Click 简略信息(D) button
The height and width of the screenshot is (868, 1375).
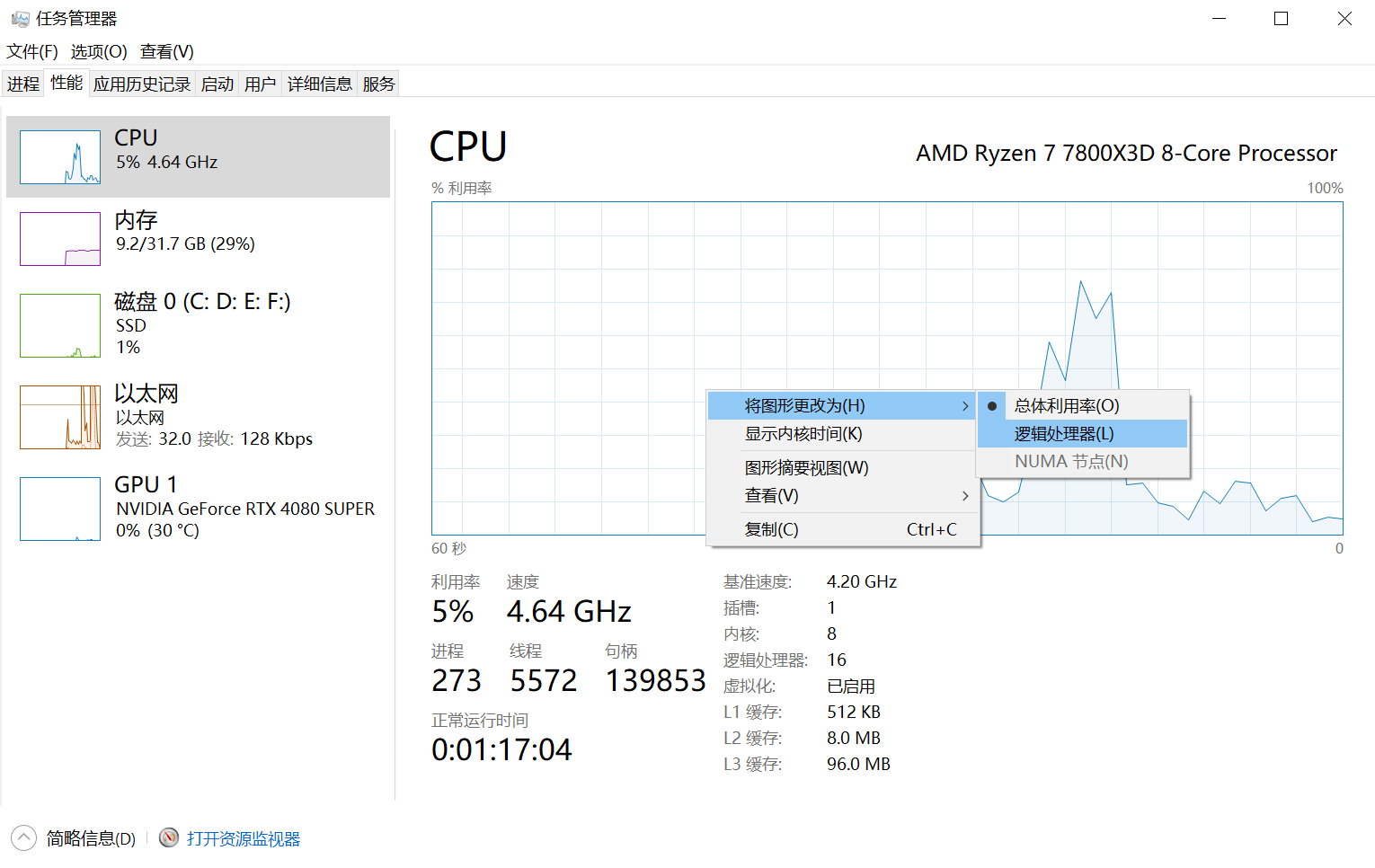[91, 838]
